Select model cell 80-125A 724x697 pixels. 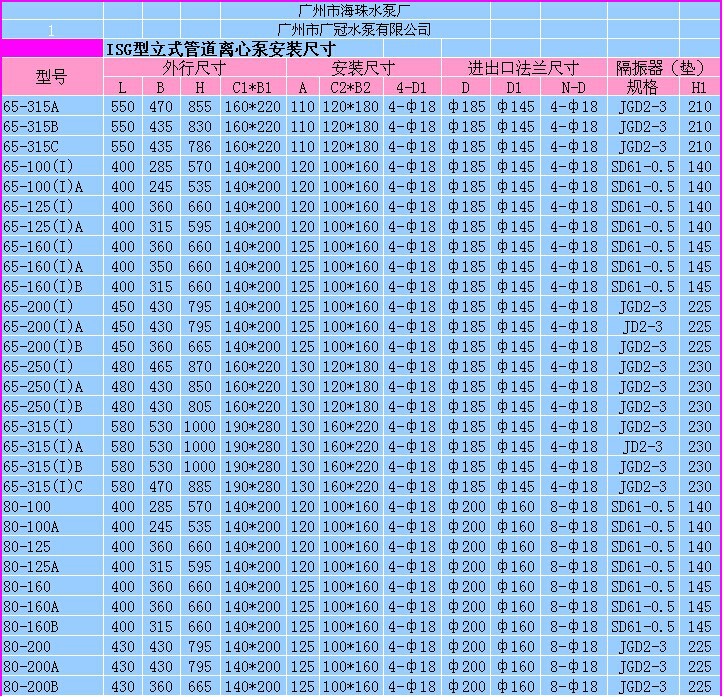click(x=52, y=566)
